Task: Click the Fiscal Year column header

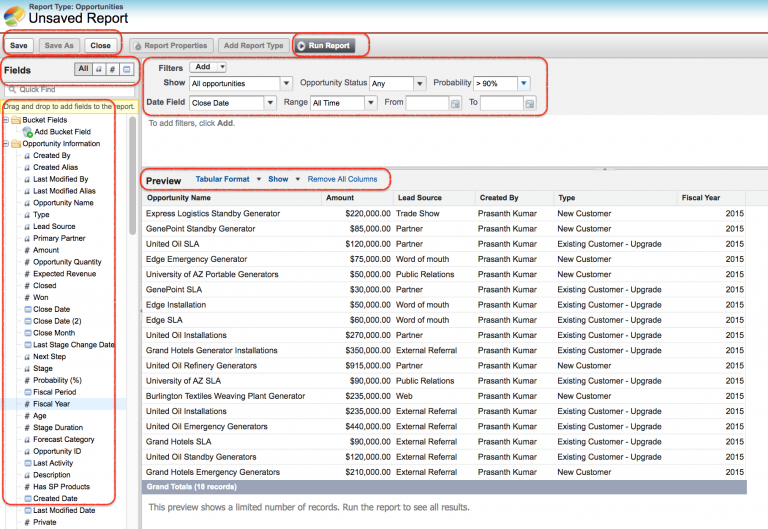Action: [x=712, y=198]
